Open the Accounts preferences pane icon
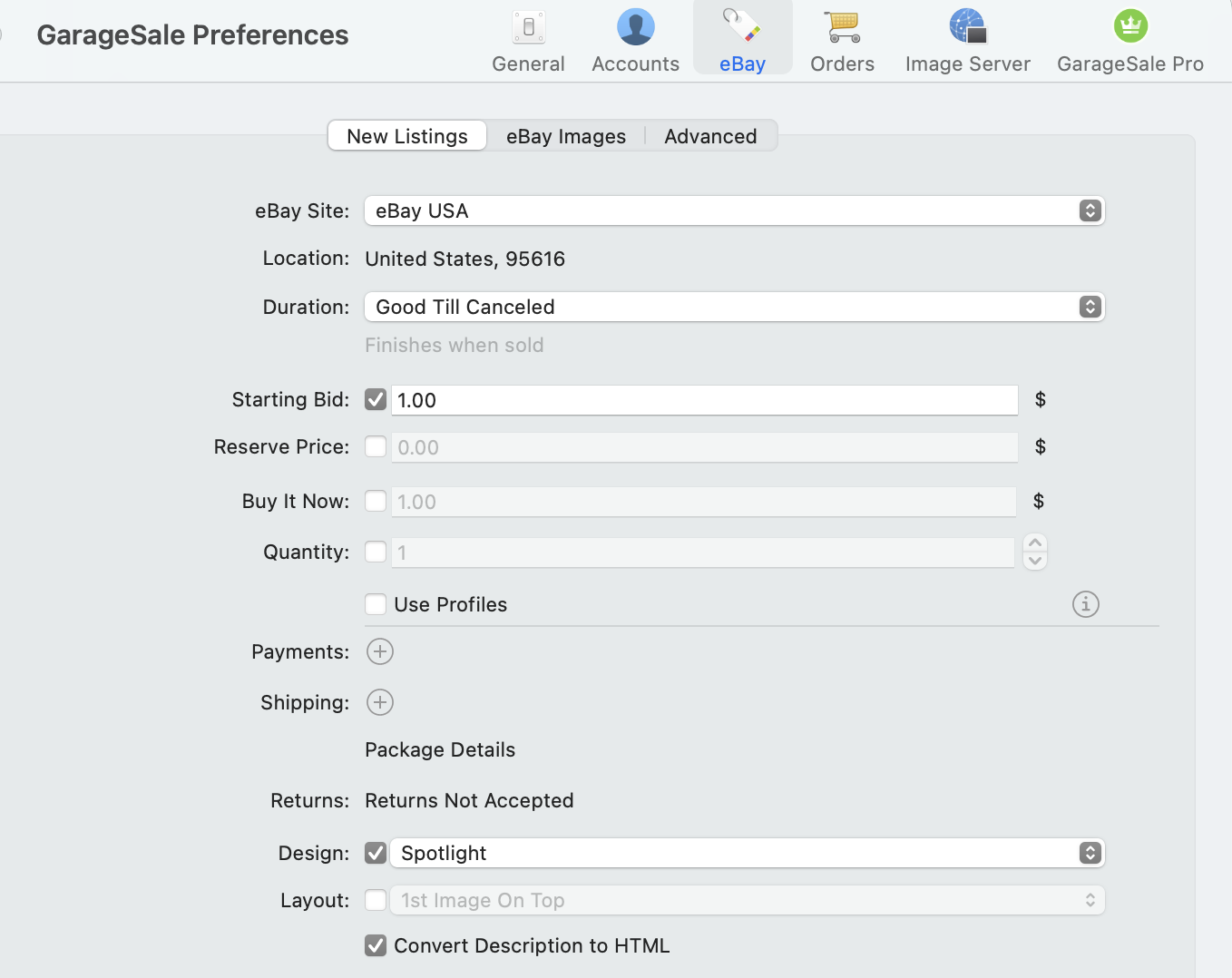1232x978 pixels. (x=636, y=27)
